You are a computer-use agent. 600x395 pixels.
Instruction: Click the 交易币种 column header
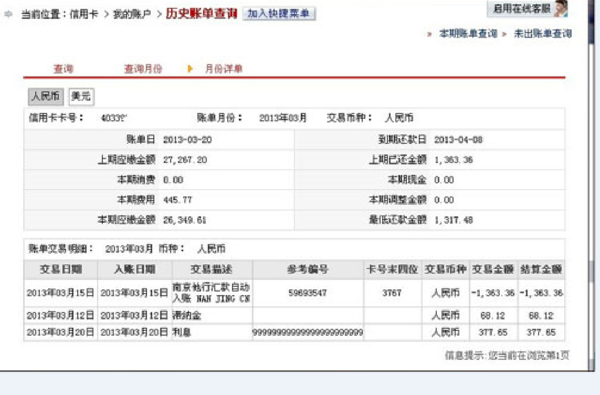(x=445, y=269)
